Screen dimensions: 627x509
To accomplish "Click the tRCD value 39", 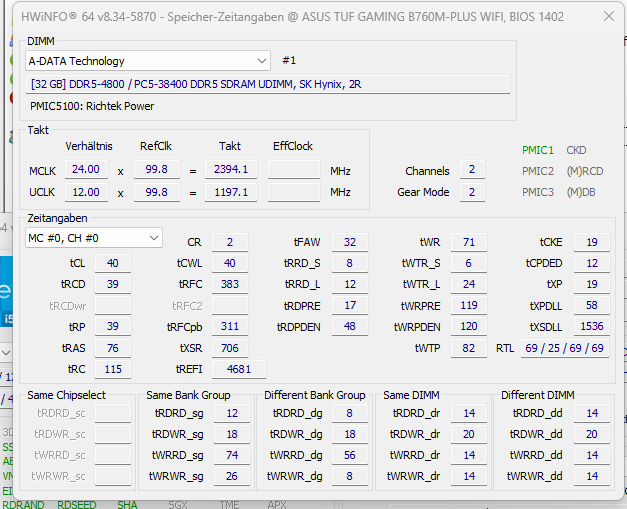I will click(x=113, y=284).
